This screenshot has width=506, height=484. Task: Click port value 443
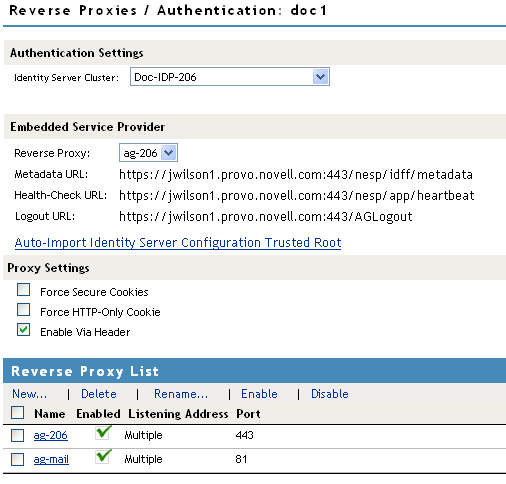[x=244, y=435]
